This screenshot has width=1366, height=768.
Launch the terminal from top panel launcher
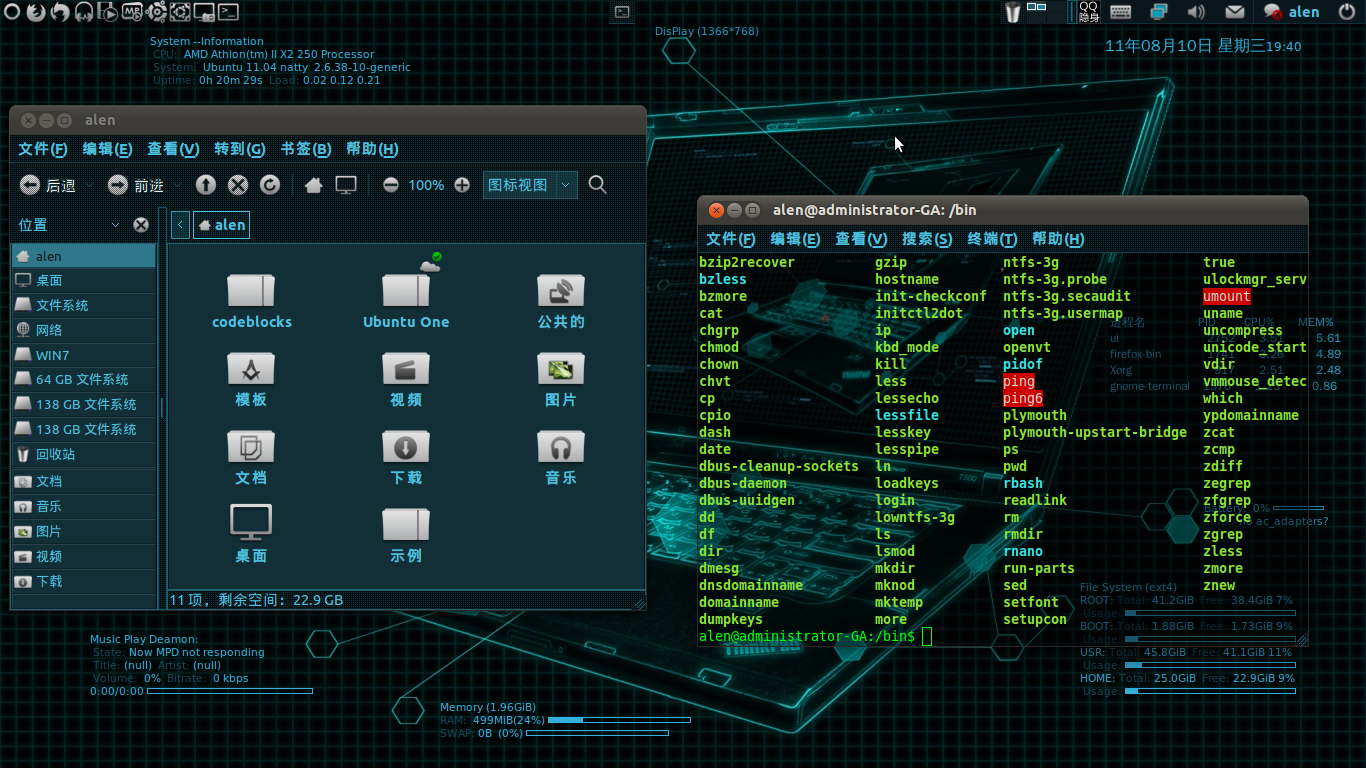229,12
